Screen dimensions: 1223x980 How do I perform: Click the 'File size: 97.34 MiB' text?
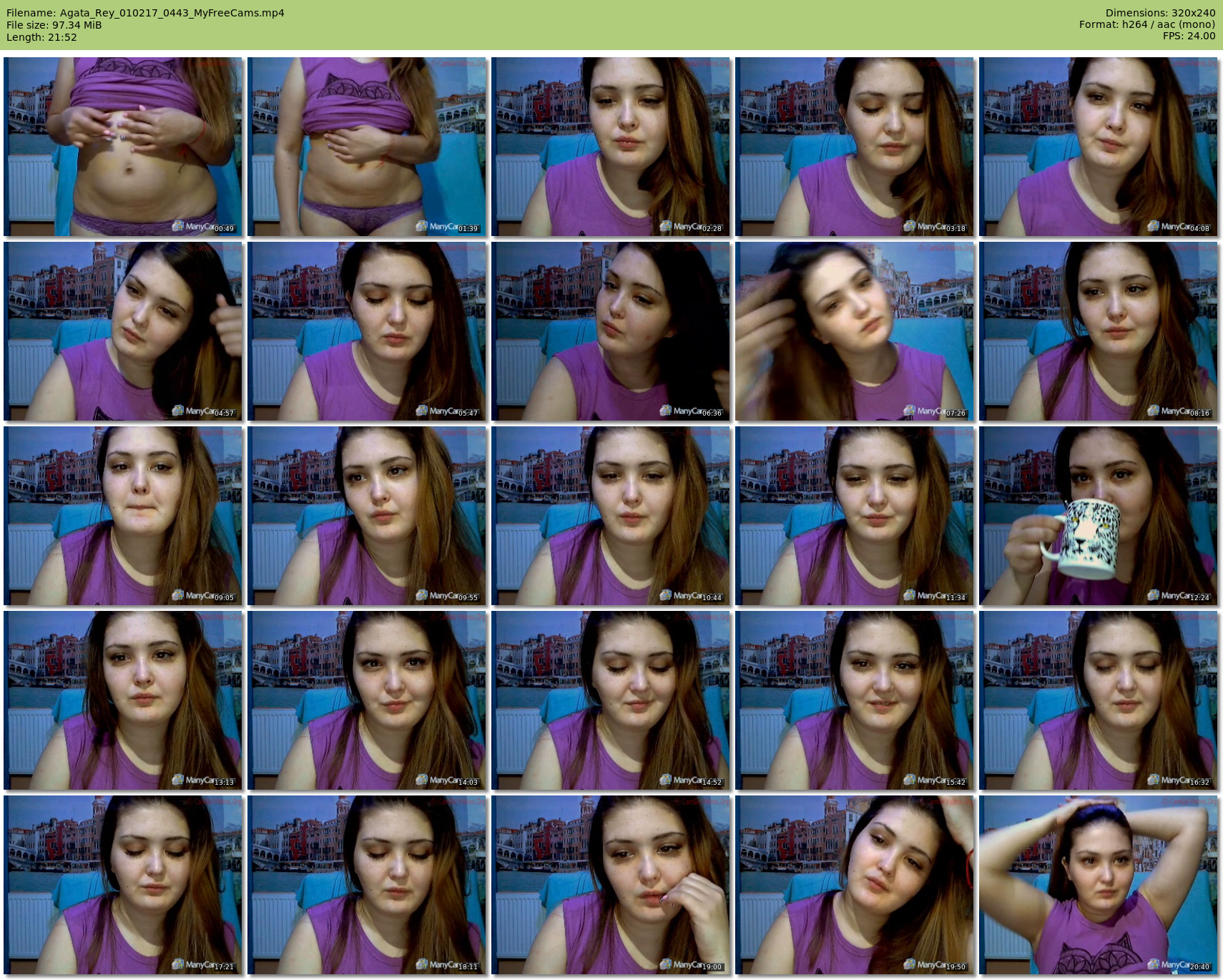point(54,25)
